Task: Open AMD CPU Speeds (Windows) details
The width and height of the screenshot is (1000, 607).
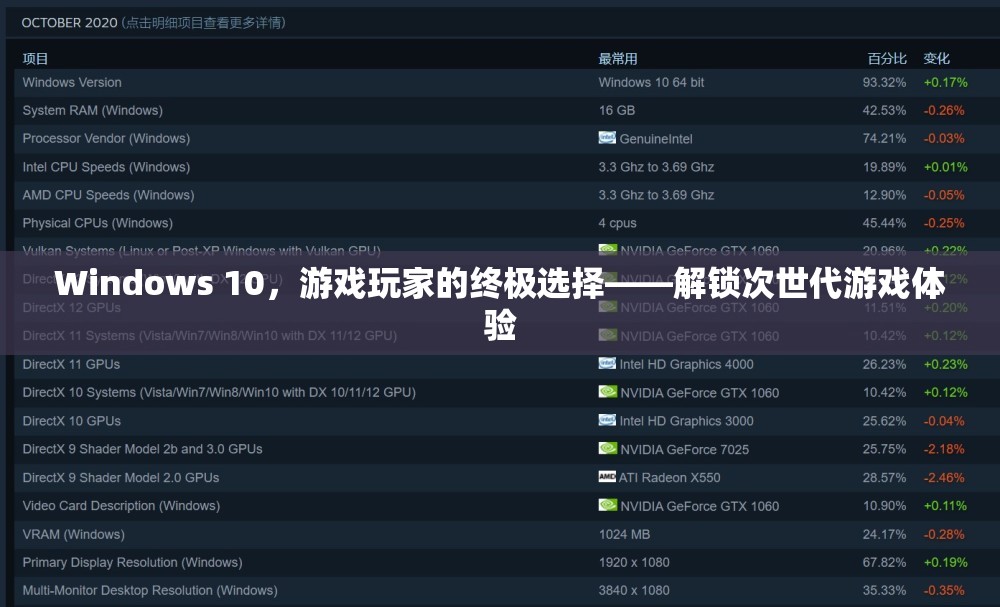Action: [x=108, y=195]
